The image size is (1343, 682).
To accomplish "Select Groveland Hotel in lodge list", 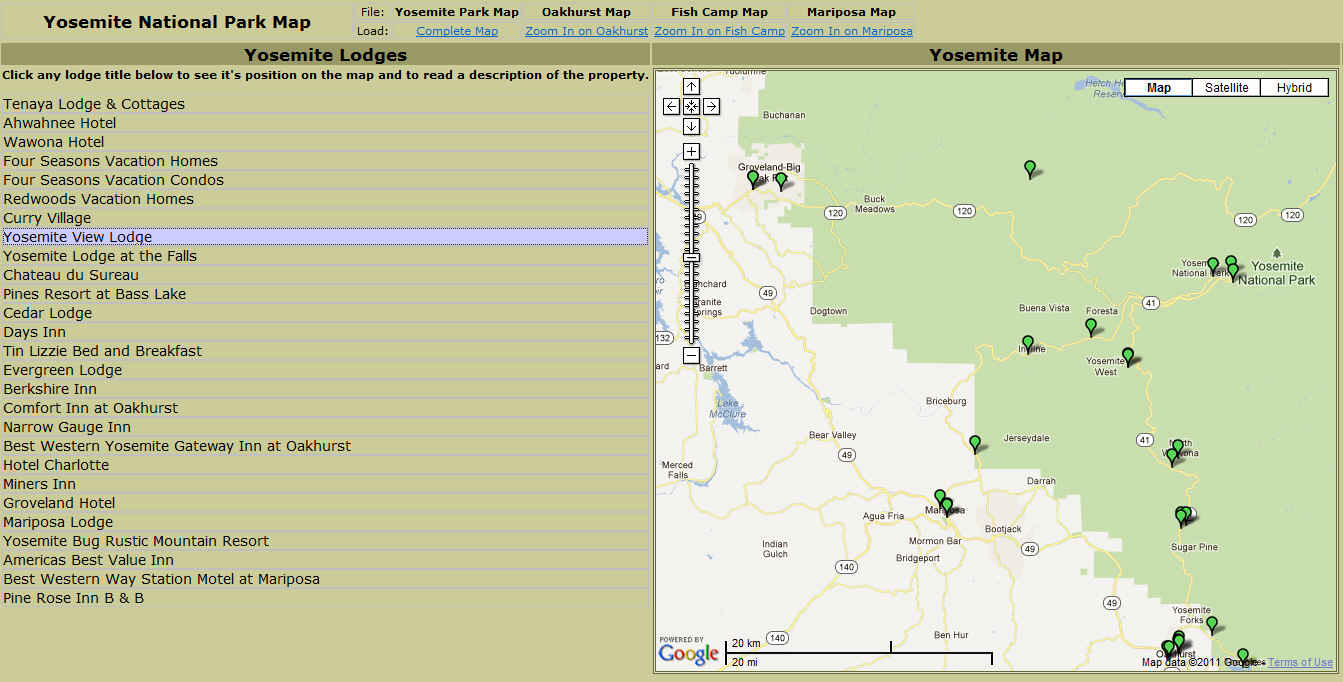I will 325,503.
